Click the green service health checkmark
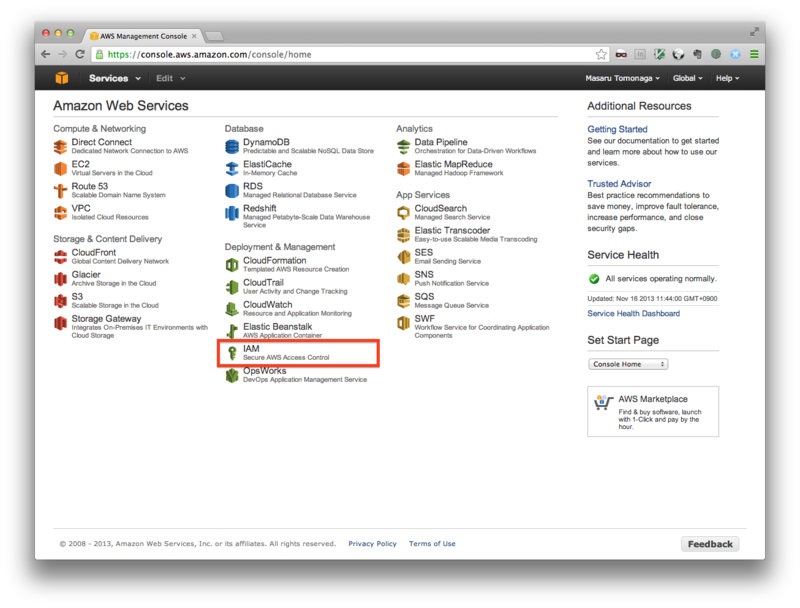 [x=594, y=279]
